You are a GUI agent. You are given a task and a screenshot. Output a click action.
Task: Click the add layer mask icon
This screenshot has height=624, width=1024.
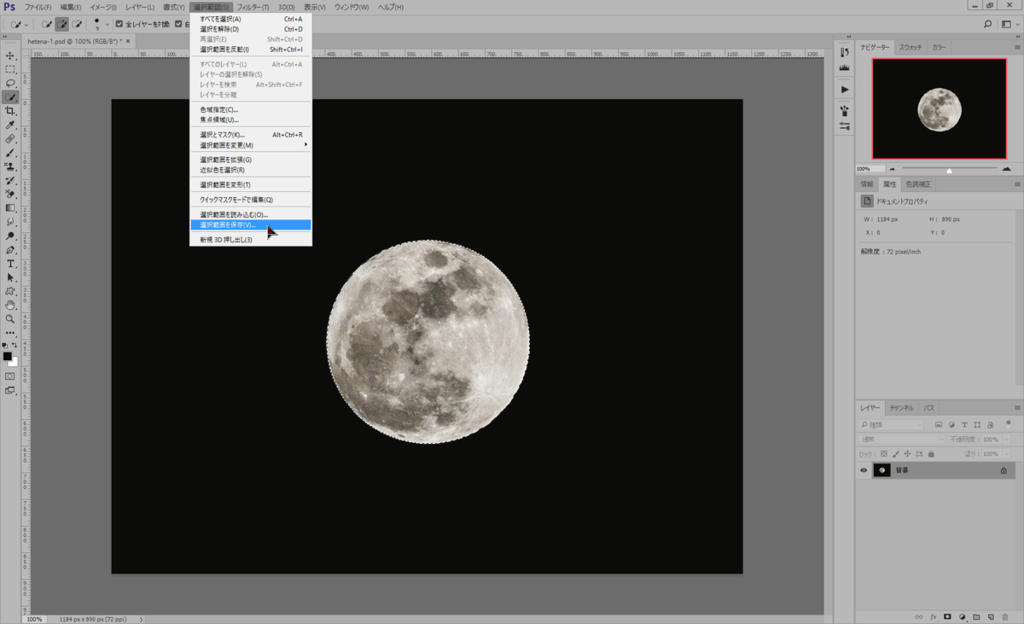point(947,616)
